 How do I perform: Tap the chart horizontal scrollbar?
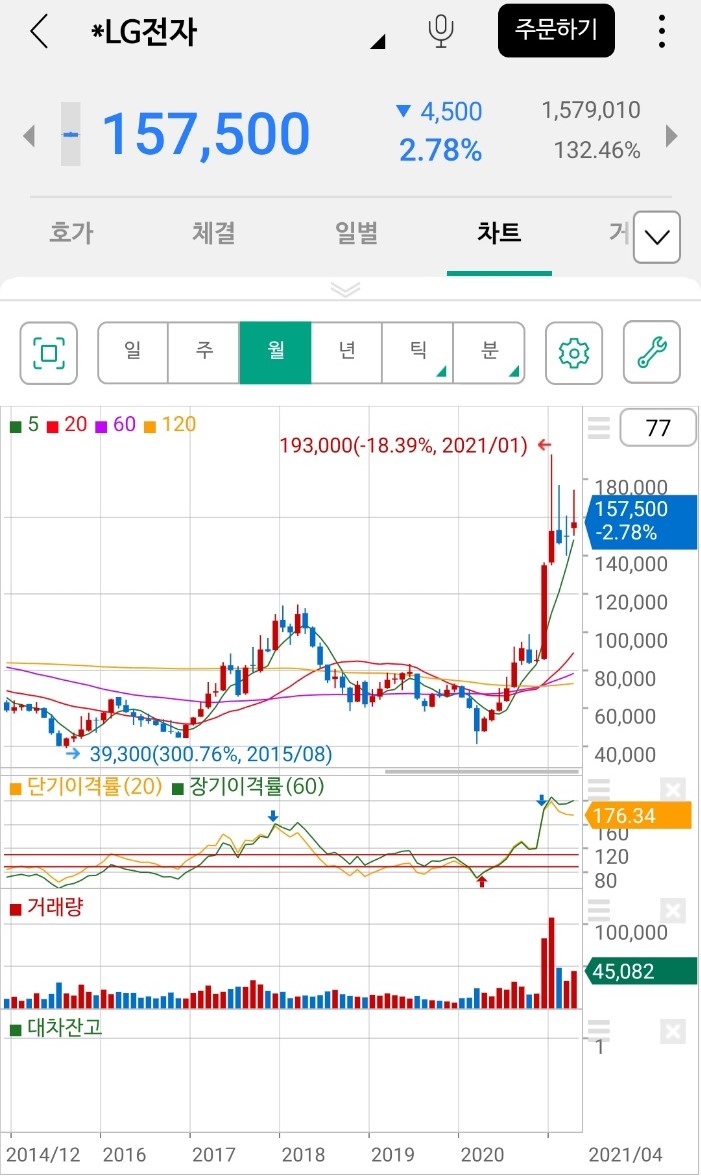coord(482,771)
